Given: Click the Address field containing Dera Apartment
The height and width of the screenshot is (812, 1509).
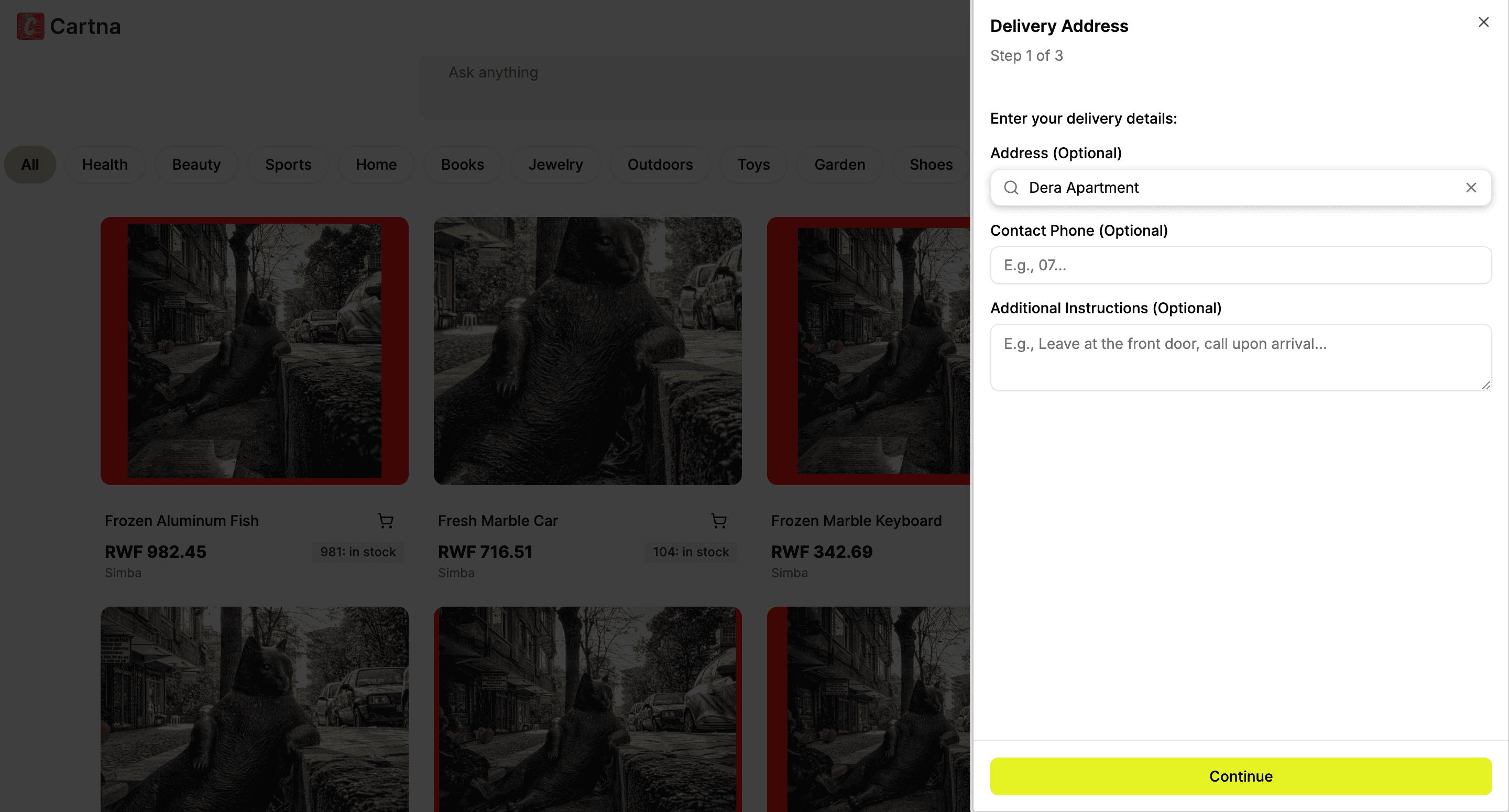Looking at the screenshot, I should [x=1230, y=188].
